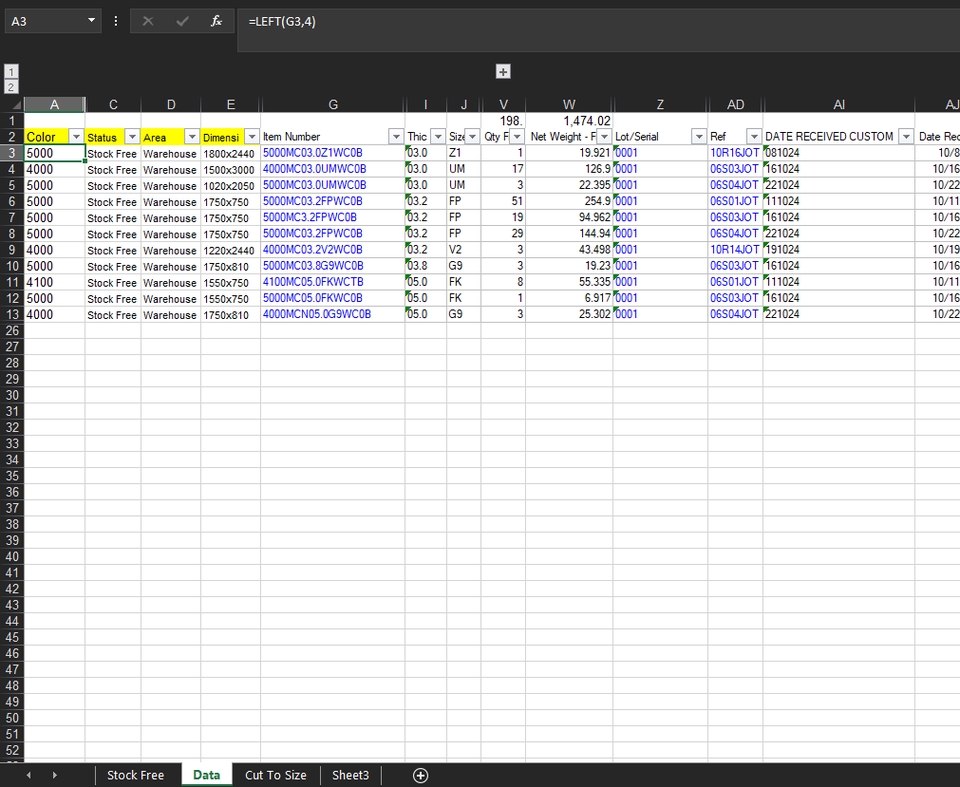The width and height of the screenshot is (960, 787).
Task: Open Qty column filter dropdown
Action: (x=517, y=137)
